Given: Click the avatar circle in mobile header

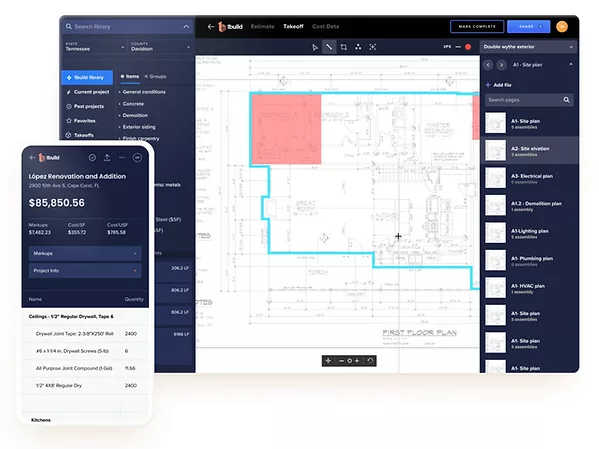Looking at the screenshot, I should (x=137, y=157).
